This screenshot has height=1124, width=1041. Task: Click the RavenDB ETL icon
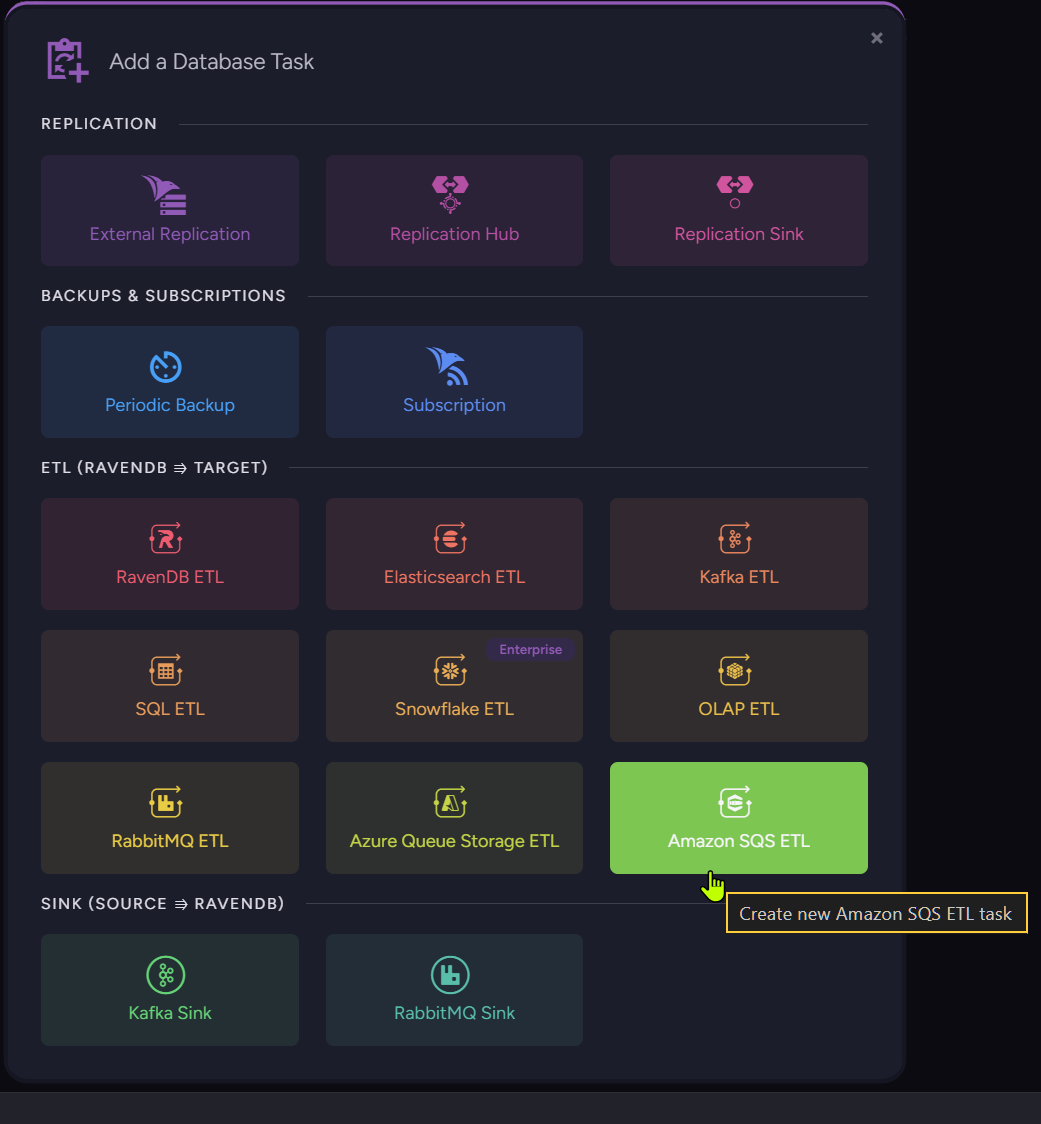(x=166, y=538)
